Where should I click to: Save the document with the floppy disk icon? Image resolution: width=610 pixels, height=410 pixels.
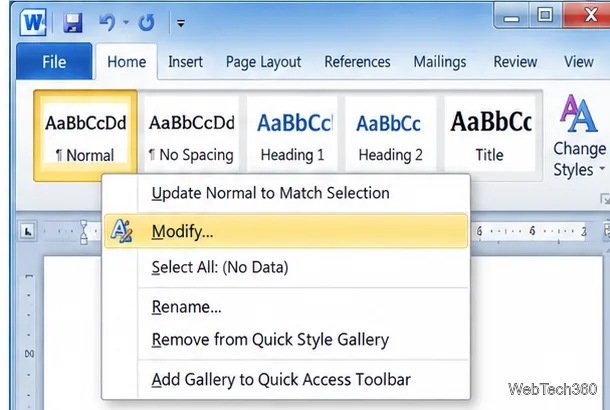(73, 23)
